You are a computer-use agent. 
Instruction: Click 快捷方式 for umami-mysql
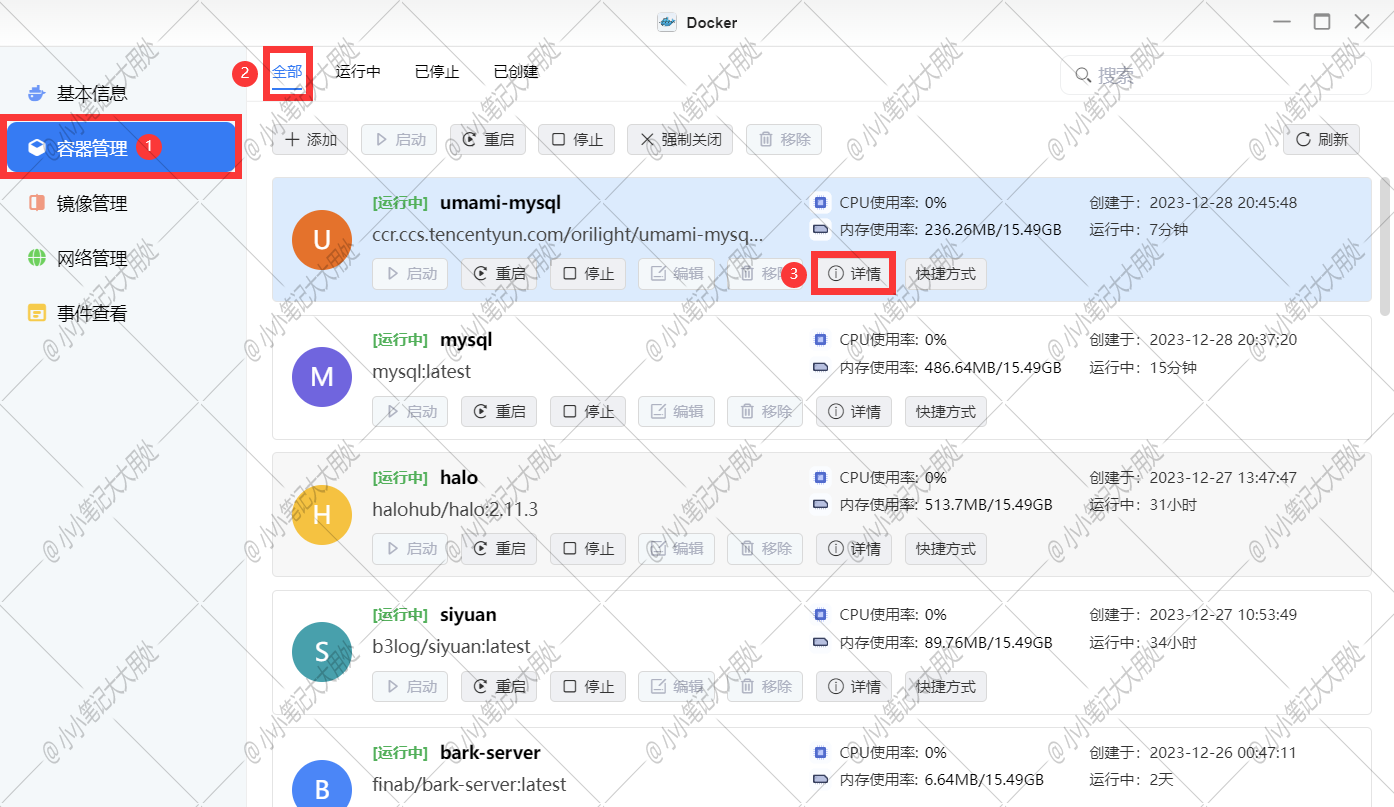tap(946, 274)
